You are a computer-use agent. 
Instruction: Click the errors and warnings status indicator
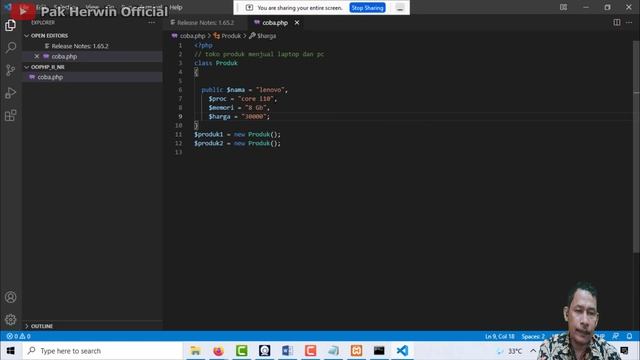tap(18, 336)
